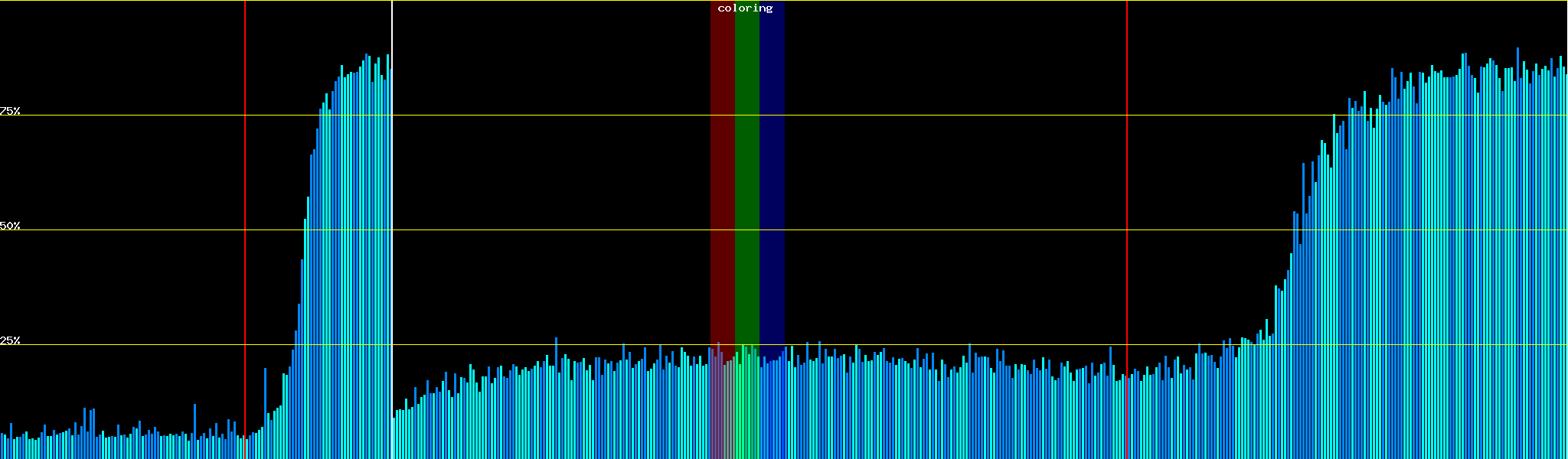Click the 25% axis label
The width and height of the screenshot is (1568, 459).
pos(10,340)
